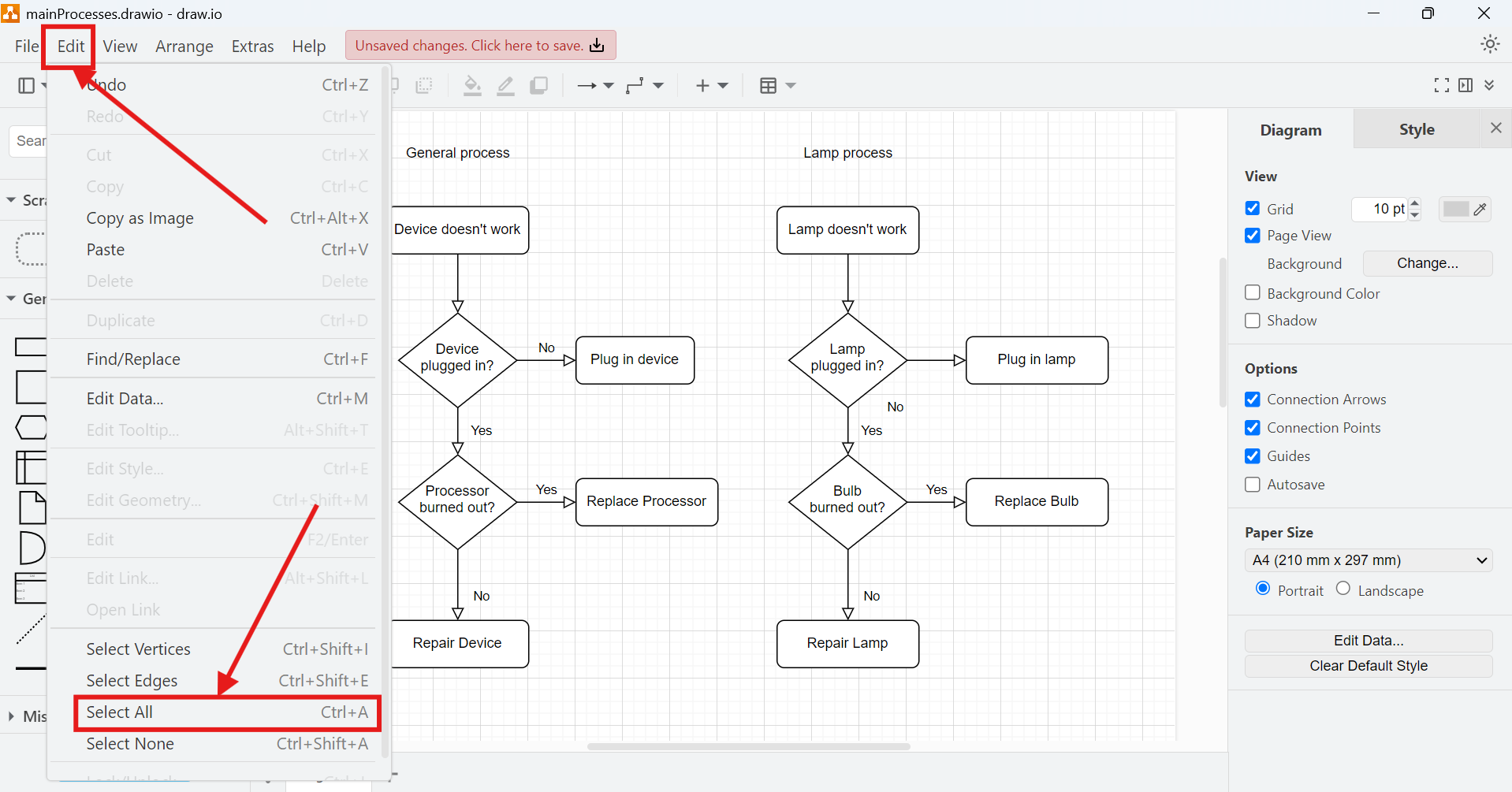1512x792 pixels.
Task: Click the hexagon shape in the shapes panel
Action: click(30, 428)
